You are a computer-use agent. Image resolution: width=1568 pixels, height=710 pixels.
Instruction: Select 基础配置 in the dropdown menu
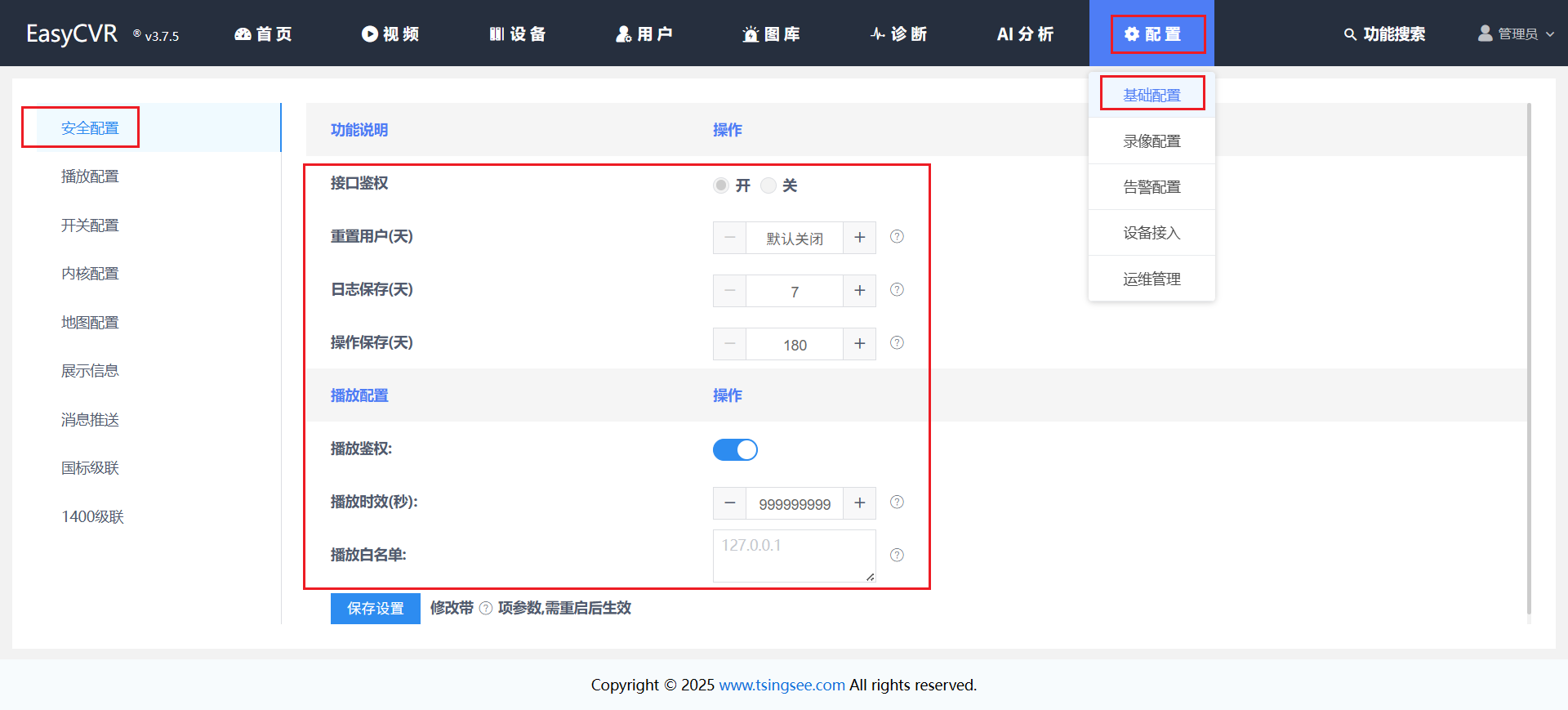1151,95
